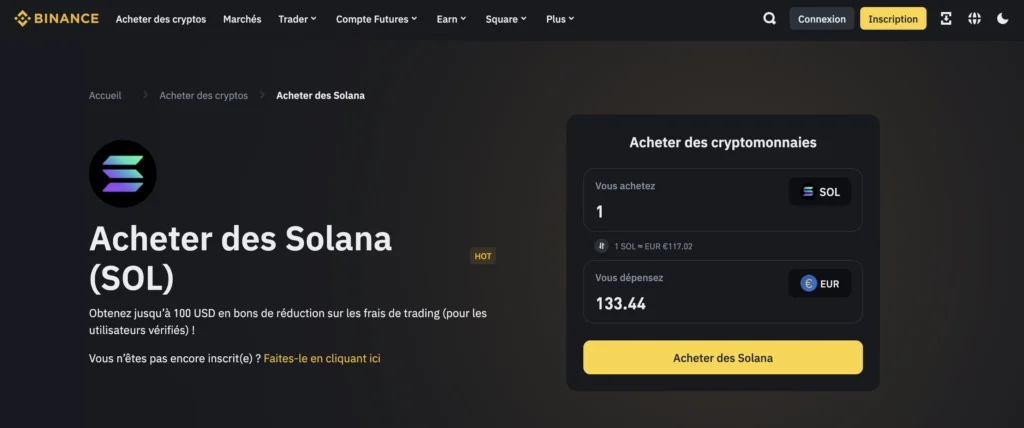
Task: Expand the Compte Futures menu
Action: click(376, 19)
